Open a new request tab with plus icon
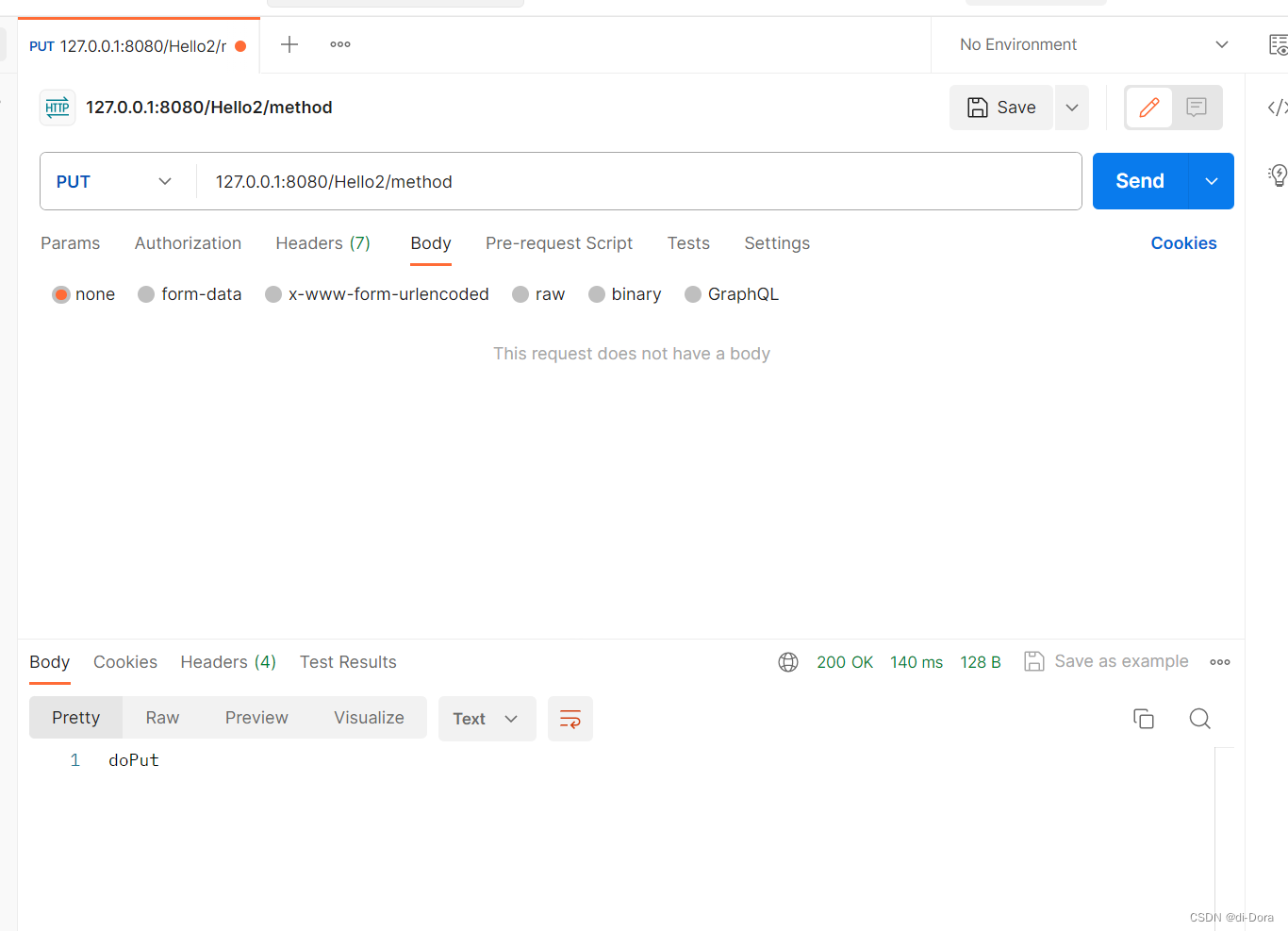 pyautogui.click(x=289, y=44)
